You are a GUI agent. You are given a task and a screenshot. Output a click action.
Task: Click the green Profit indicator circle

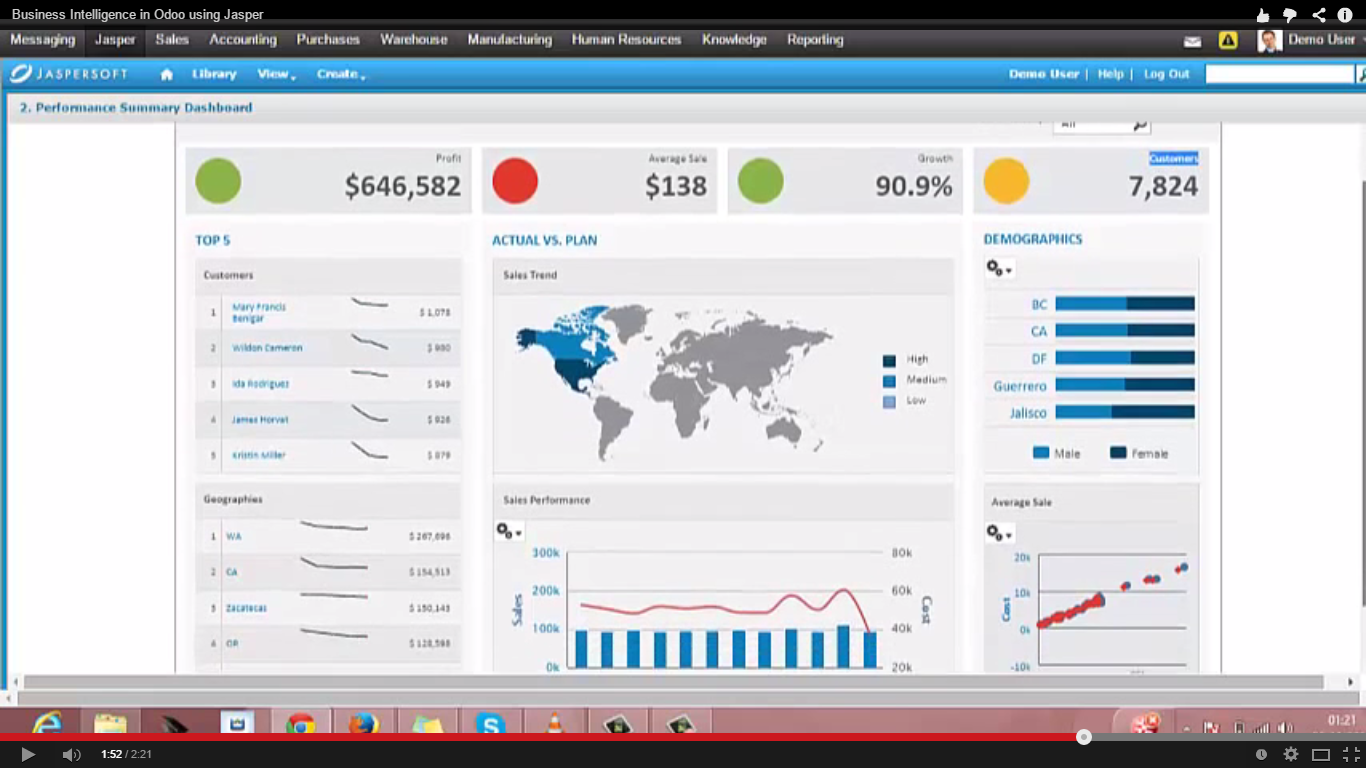point(218,182)
